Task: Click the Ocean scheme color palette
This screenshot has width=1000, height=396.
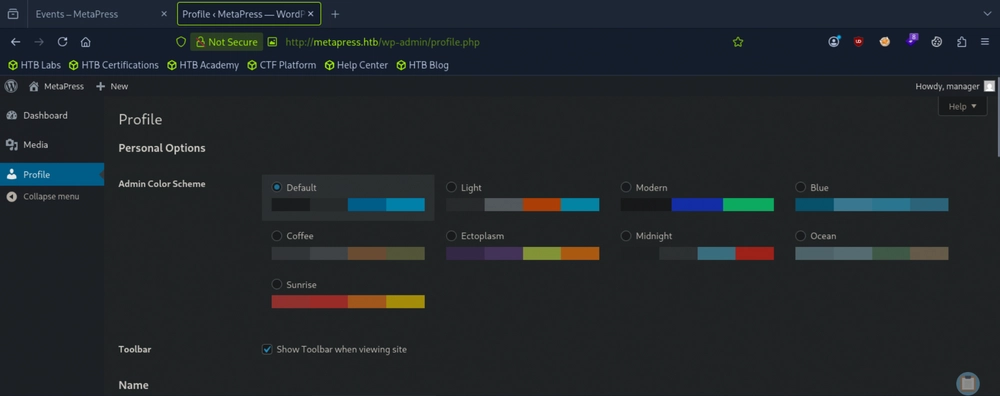Action: point(872,253)
